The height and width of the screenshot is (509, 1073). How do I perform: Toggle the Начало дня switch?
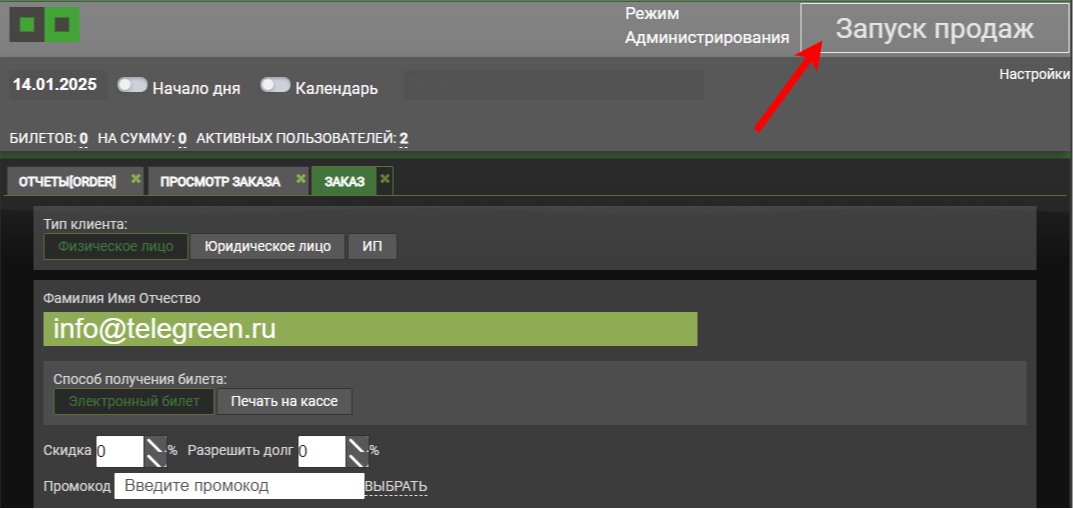(x=133, y=85)
